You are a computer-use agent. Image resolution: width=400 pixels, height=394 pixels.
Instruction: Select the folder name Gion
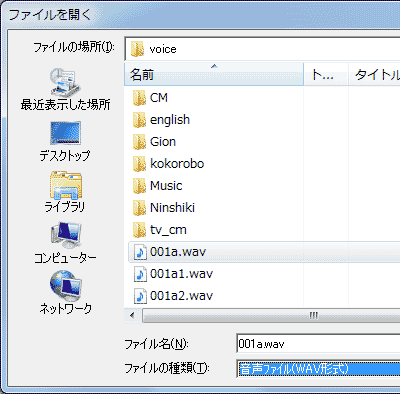[x=163, y=142]
